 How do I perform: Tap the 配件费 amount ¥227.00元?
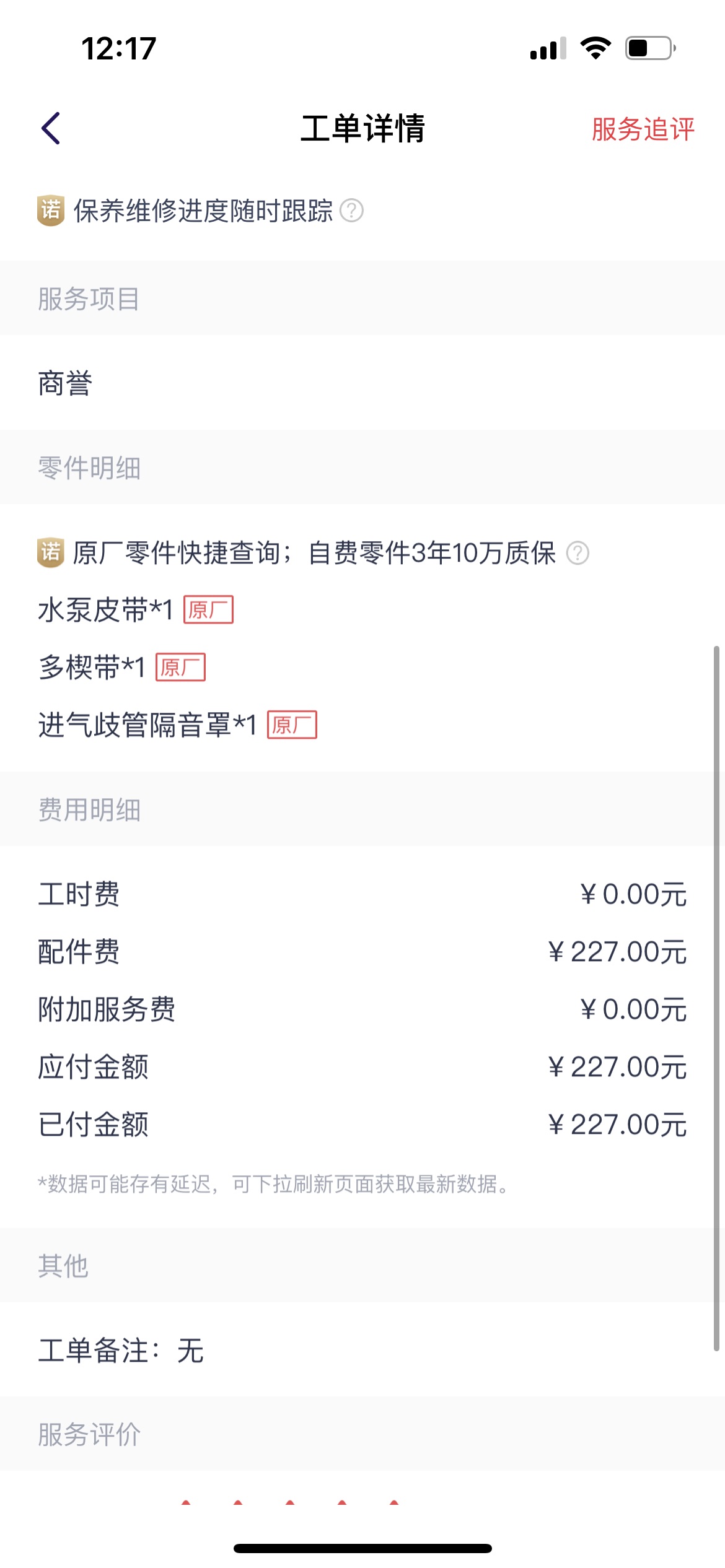(617, 952)
